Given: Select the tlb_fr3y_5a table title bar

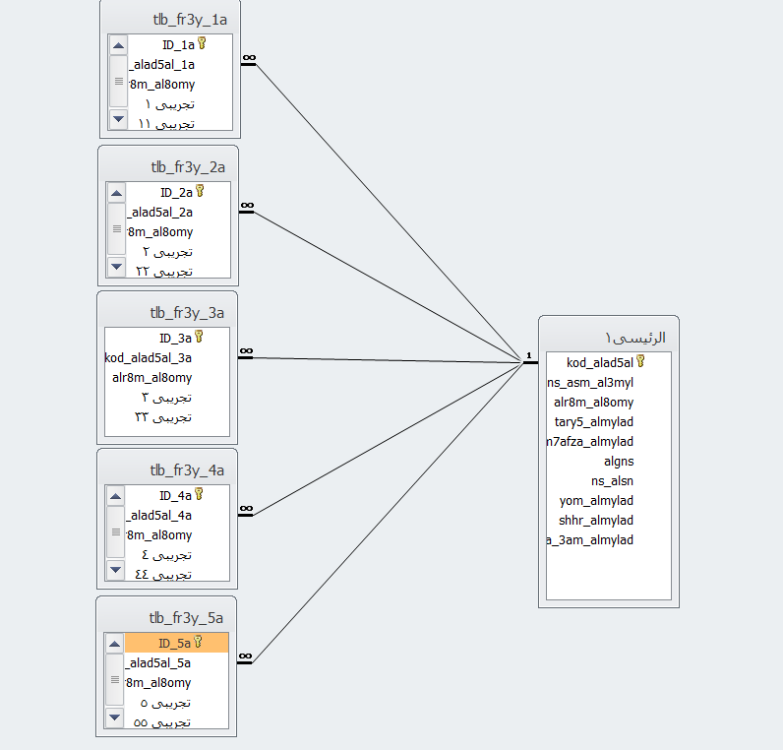Looking at the screenshot, I should 166,618.
